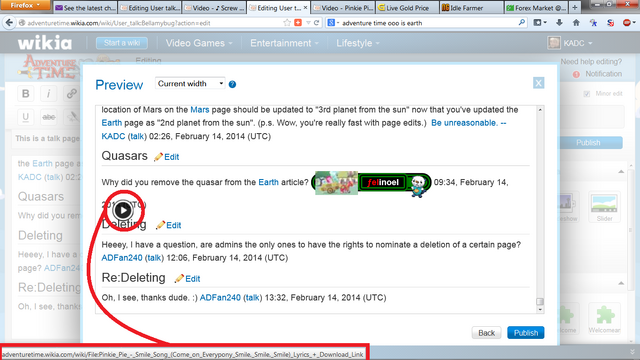The image size is (640, 360).
Task: Click the red plus icon in the address bar
Action: tap(298, 23)
